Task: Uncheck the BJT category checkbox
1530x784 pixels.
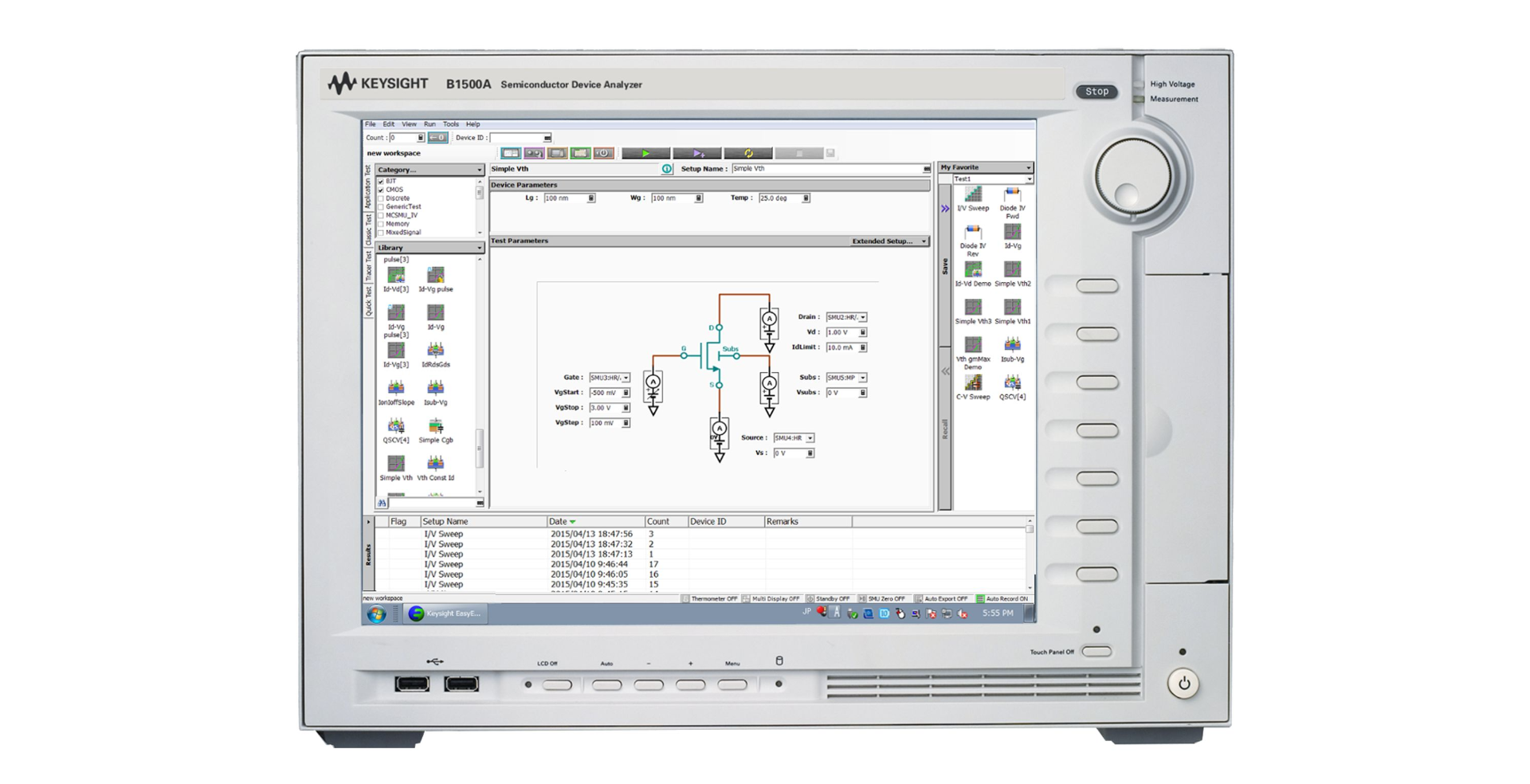Action: tap(381, 182)
